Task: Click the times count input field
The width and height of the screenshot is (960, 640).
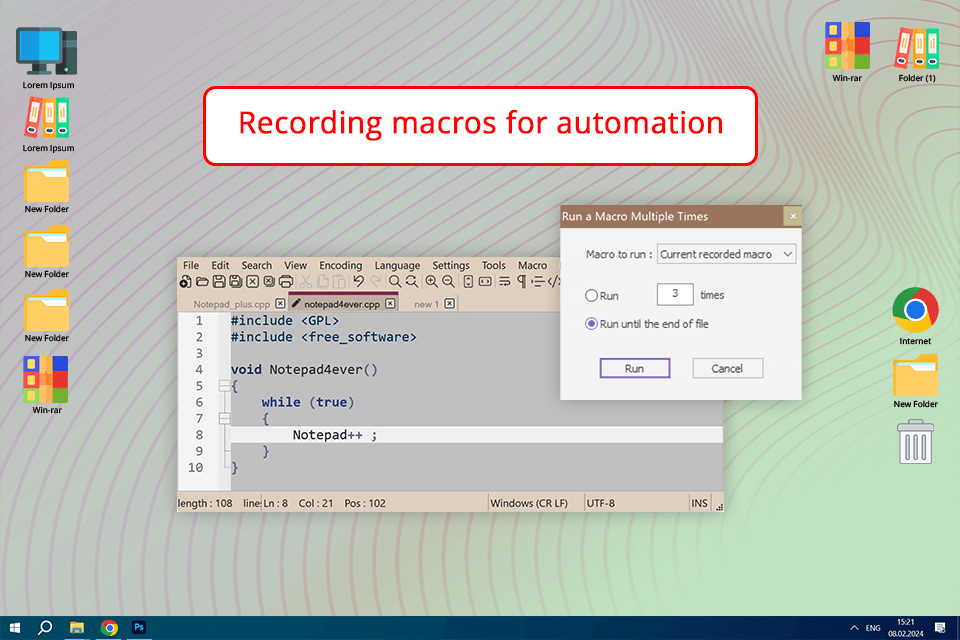Action: [675, 294]
